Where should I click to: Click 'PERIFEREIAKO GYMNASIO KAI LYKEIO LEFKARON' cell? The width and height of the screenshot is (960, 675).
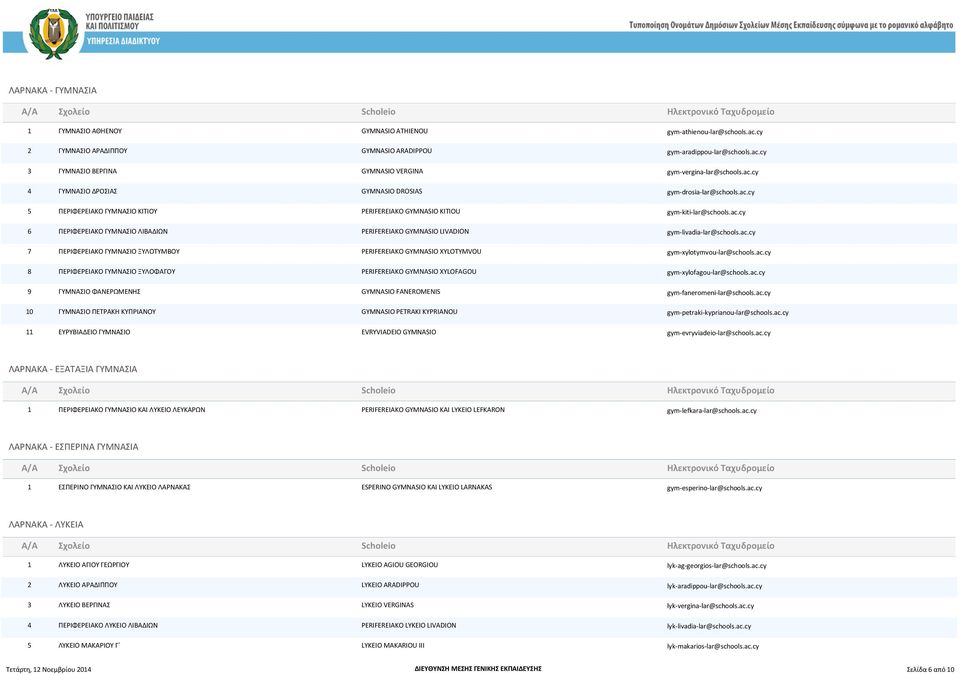click(433, 410)
